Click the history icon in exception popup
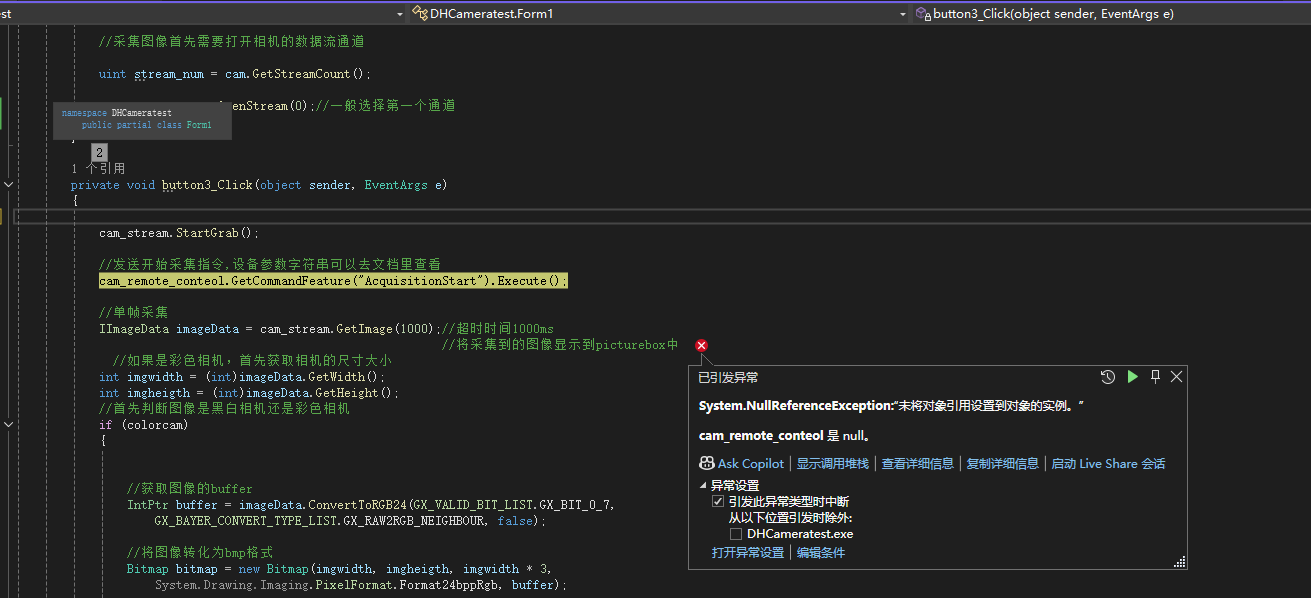 tap(1107, 377)
